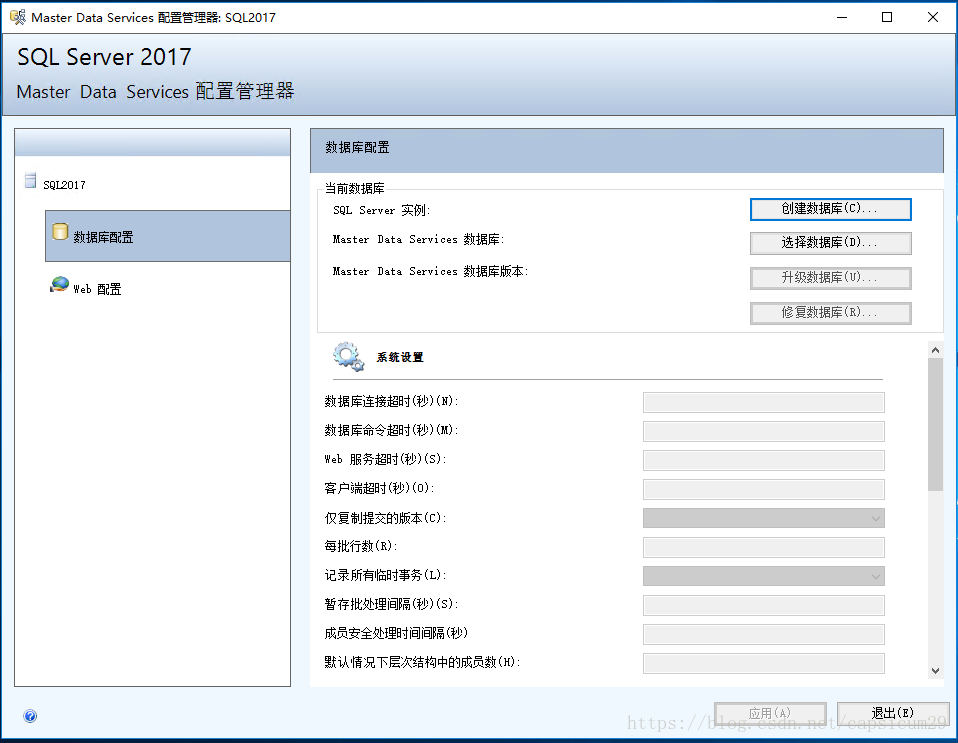Click the 默认情况下层次结构中的成员数 input field
This screenshot has height=743, width=958.
(764, 664)
